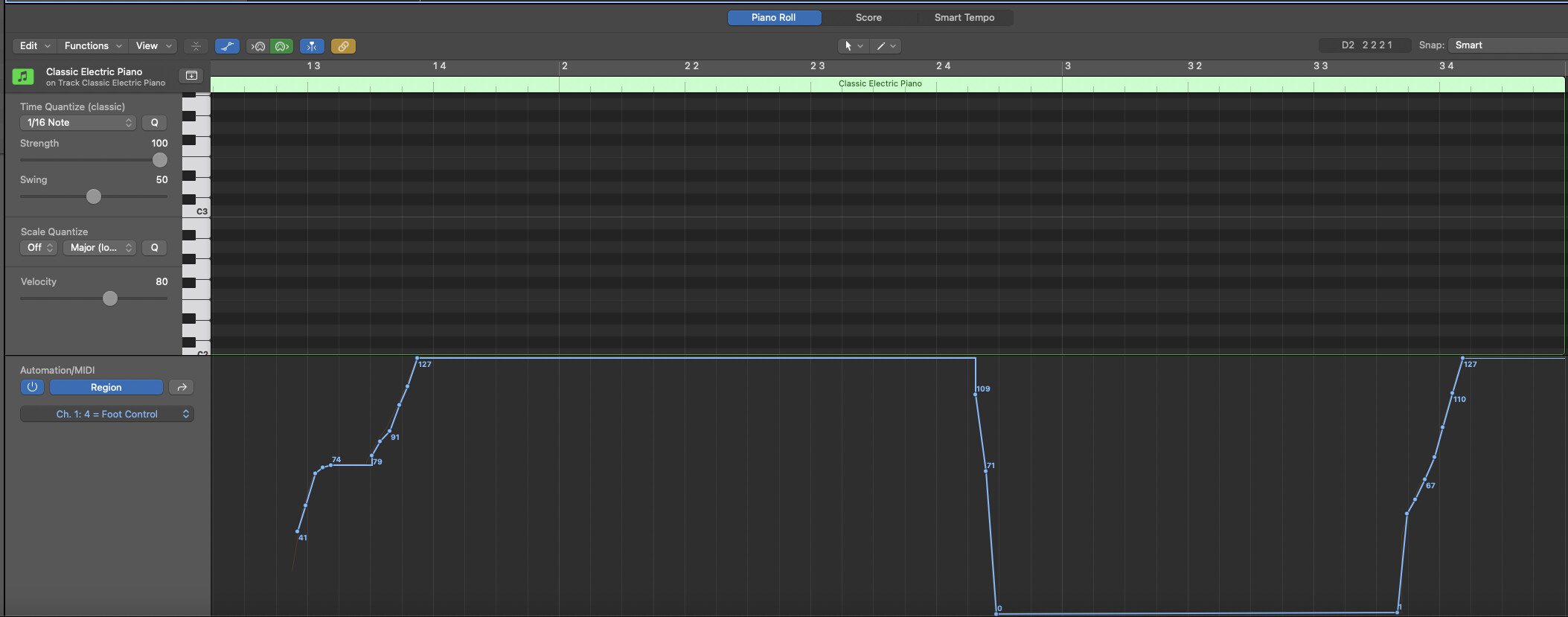Viewport: 1568px width, 617px height.
Task: Switch to the Score tab
Action: pyautogui.click(x=868, y=17)
